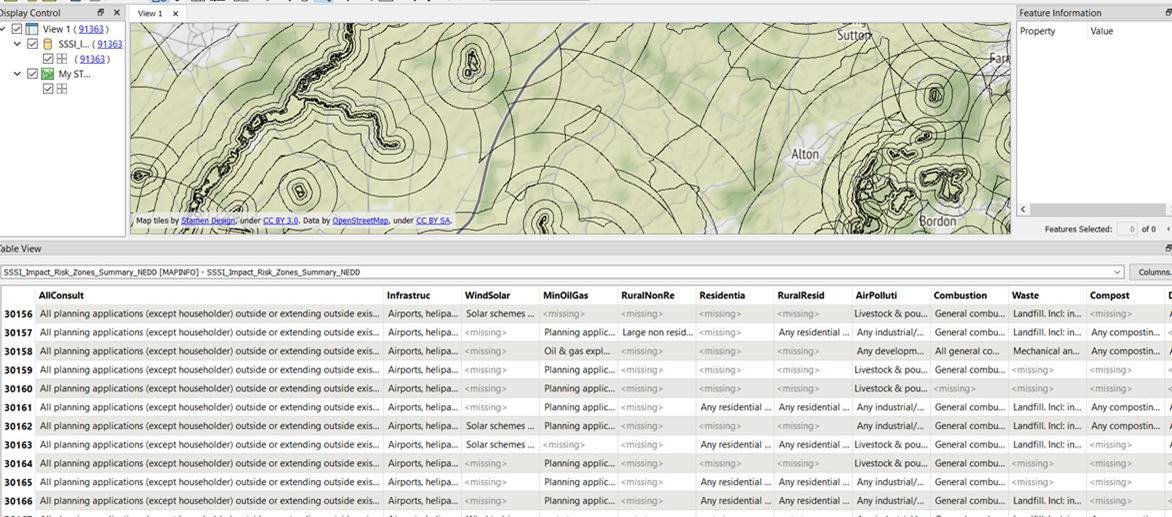Toggle My ST... sub-layer checkbox
The width and height of the screenshot is (1172, 517).
[48, 89]
